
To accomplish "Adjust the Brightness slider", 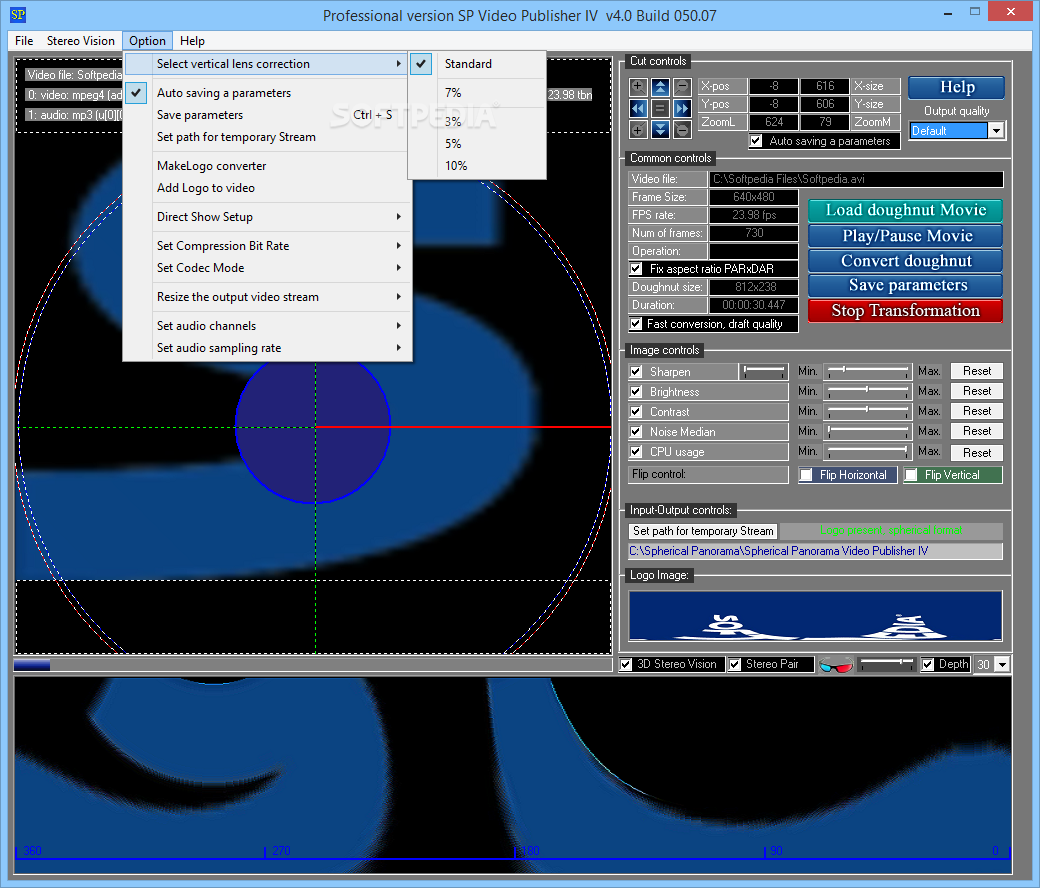I will 868,391.
